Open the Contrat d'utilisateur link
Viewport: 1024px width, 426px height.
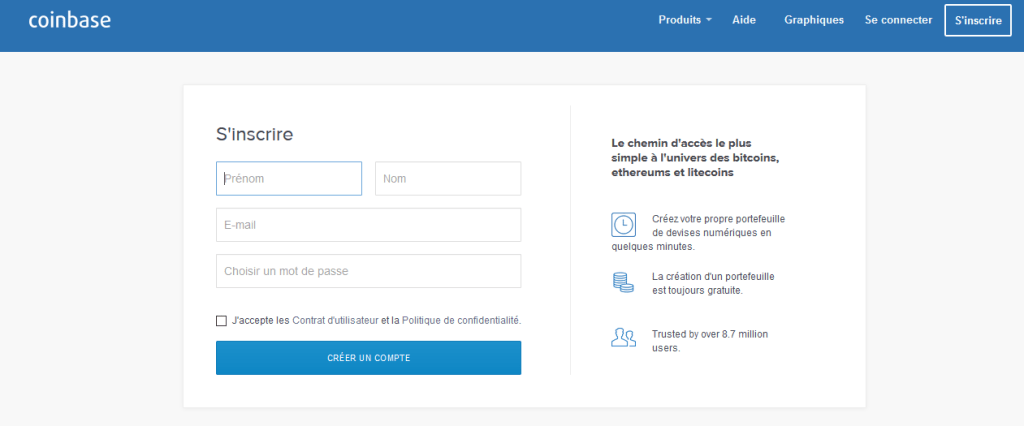pos(336,321)
